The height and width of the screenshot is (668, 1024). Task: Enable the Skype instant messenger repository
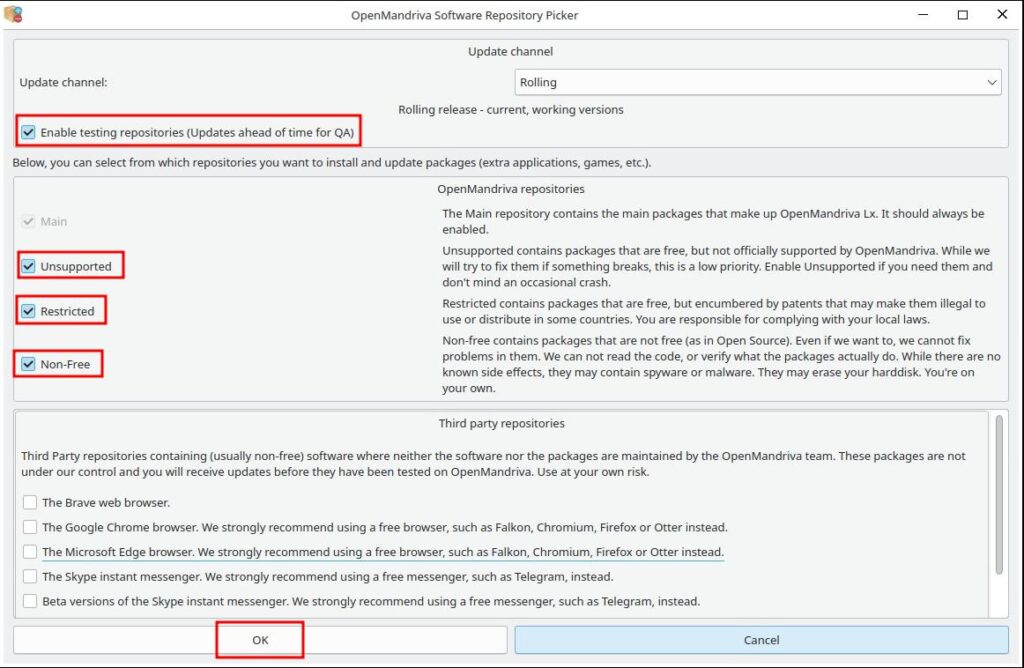point(30,577)
